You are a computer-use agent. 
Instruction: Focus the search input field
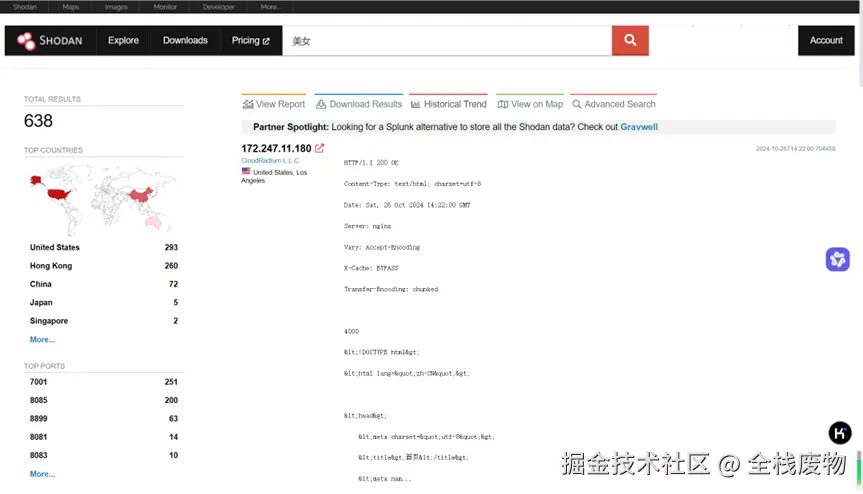[447, 40]
